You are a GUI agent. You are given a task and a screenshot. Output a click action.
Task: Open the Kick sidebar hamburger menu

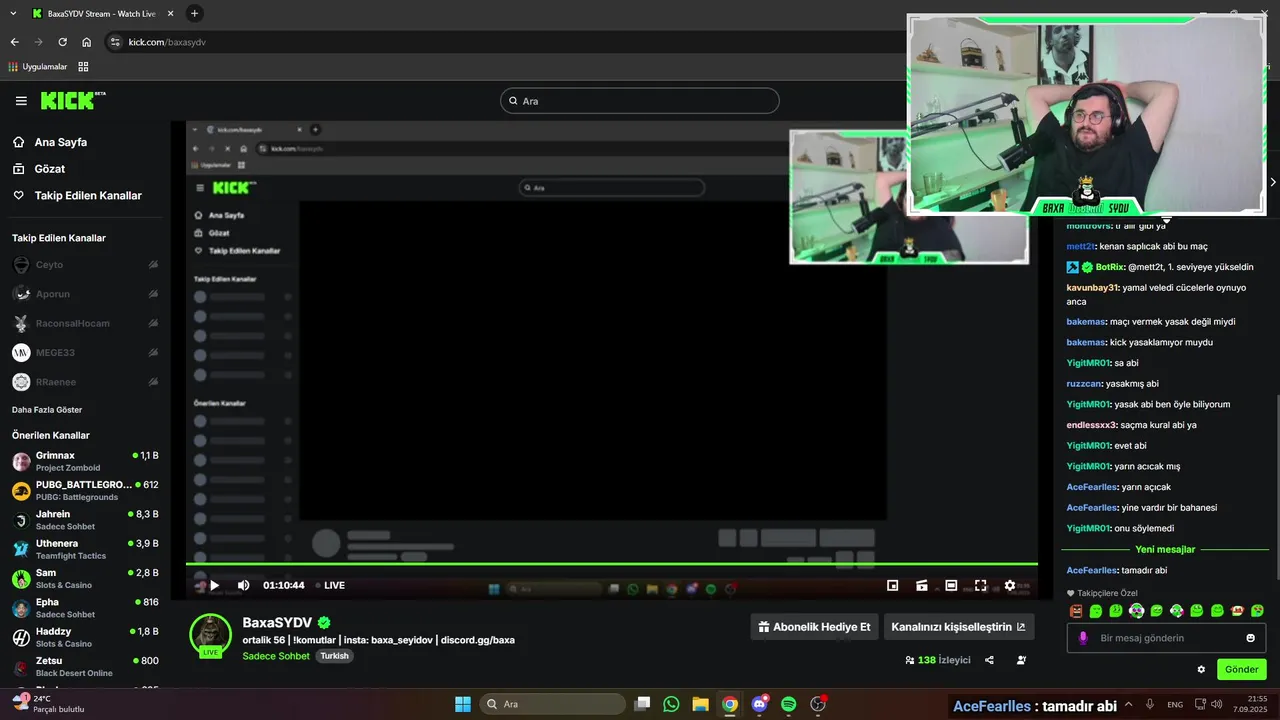coord(21,101)
